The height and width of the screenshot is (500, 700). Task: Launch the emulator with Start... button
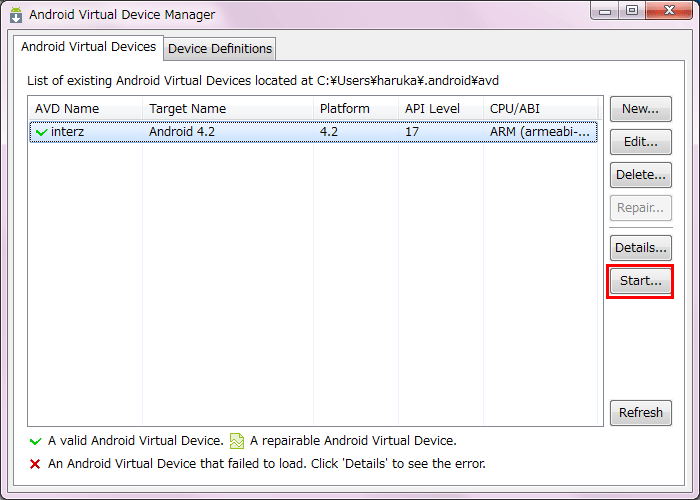coord(641,281)
